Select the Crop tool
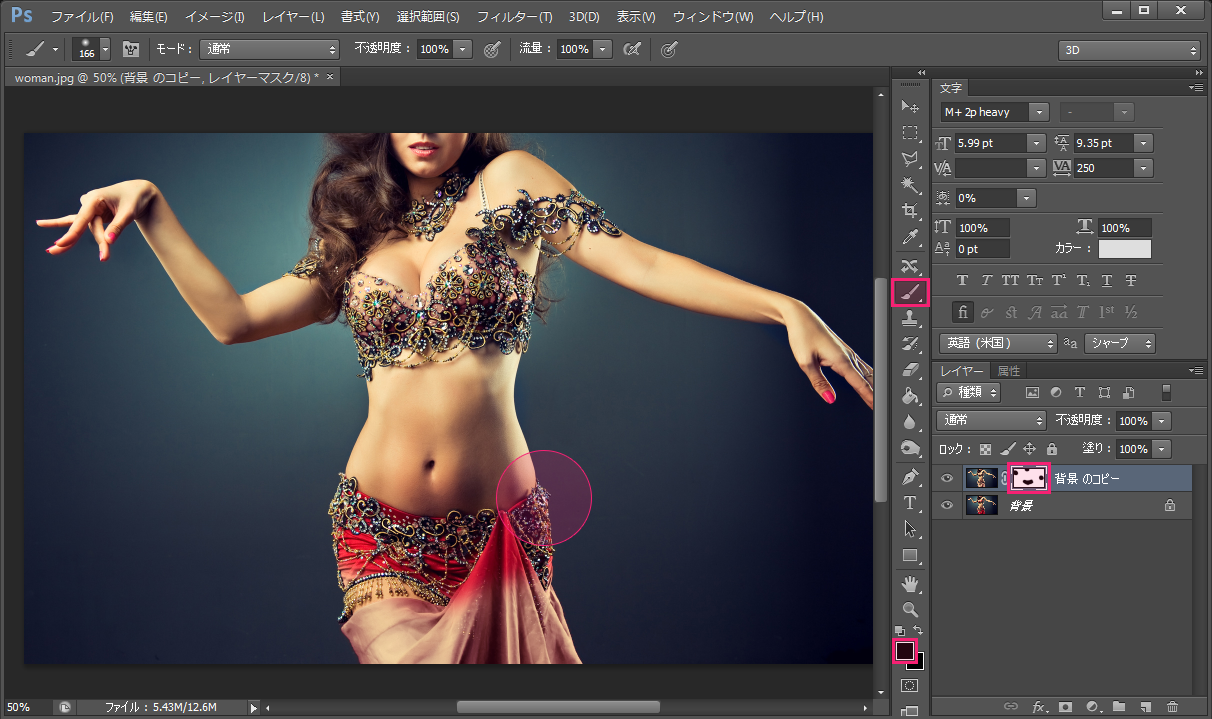Viewport: 1212px width, 719px height. tap(910, 211)
